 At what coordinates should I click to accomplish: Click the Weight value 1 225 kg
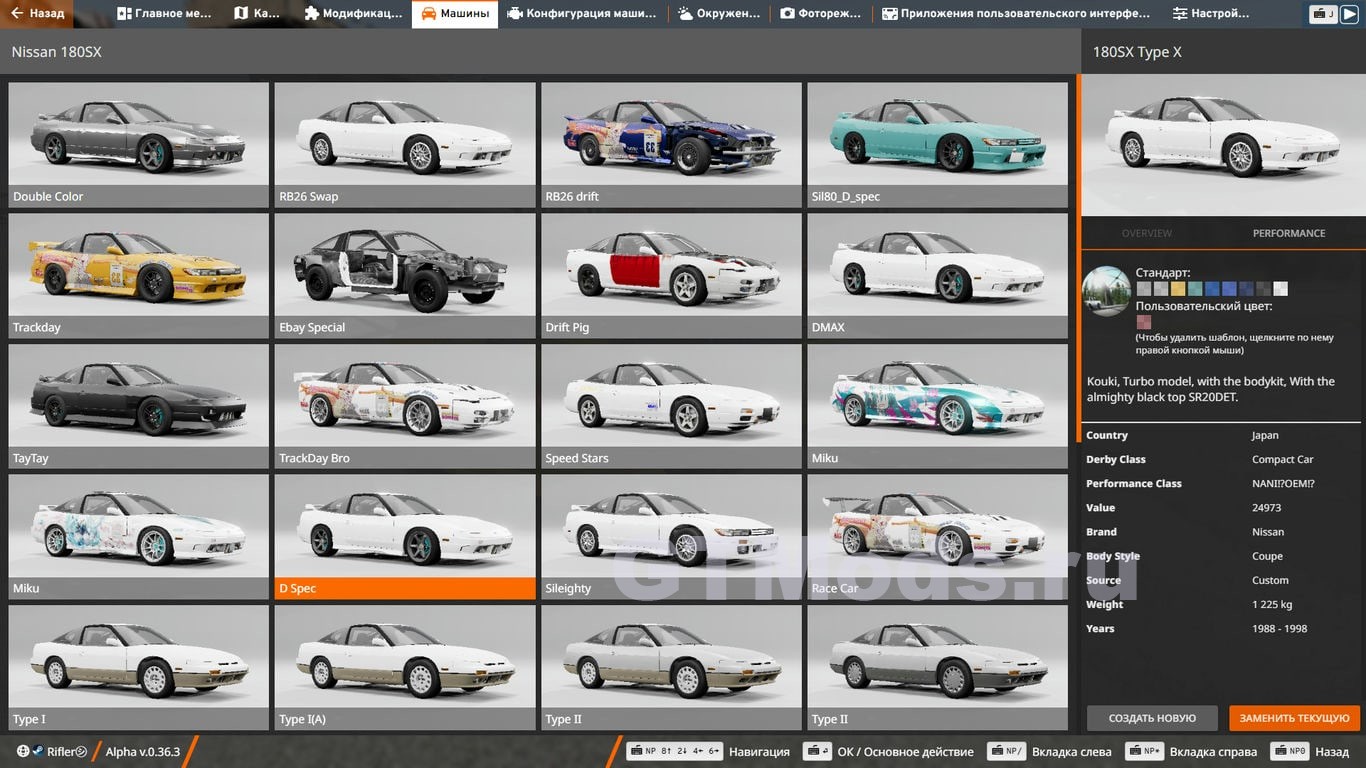[1272, 604]
